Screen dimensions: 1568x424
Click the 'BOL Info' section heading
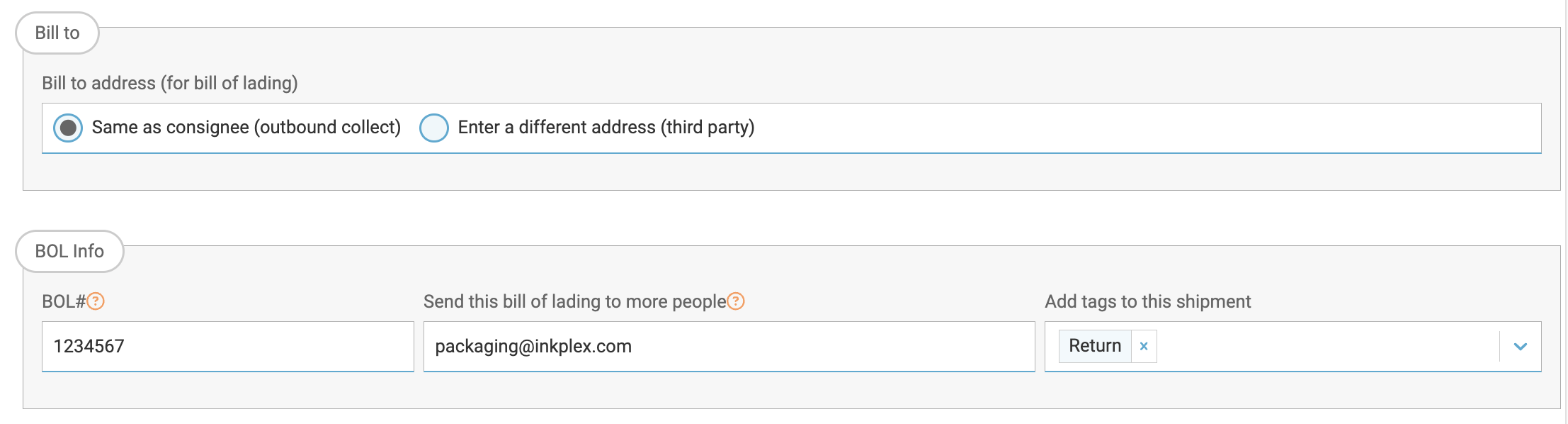coord(69,251)
